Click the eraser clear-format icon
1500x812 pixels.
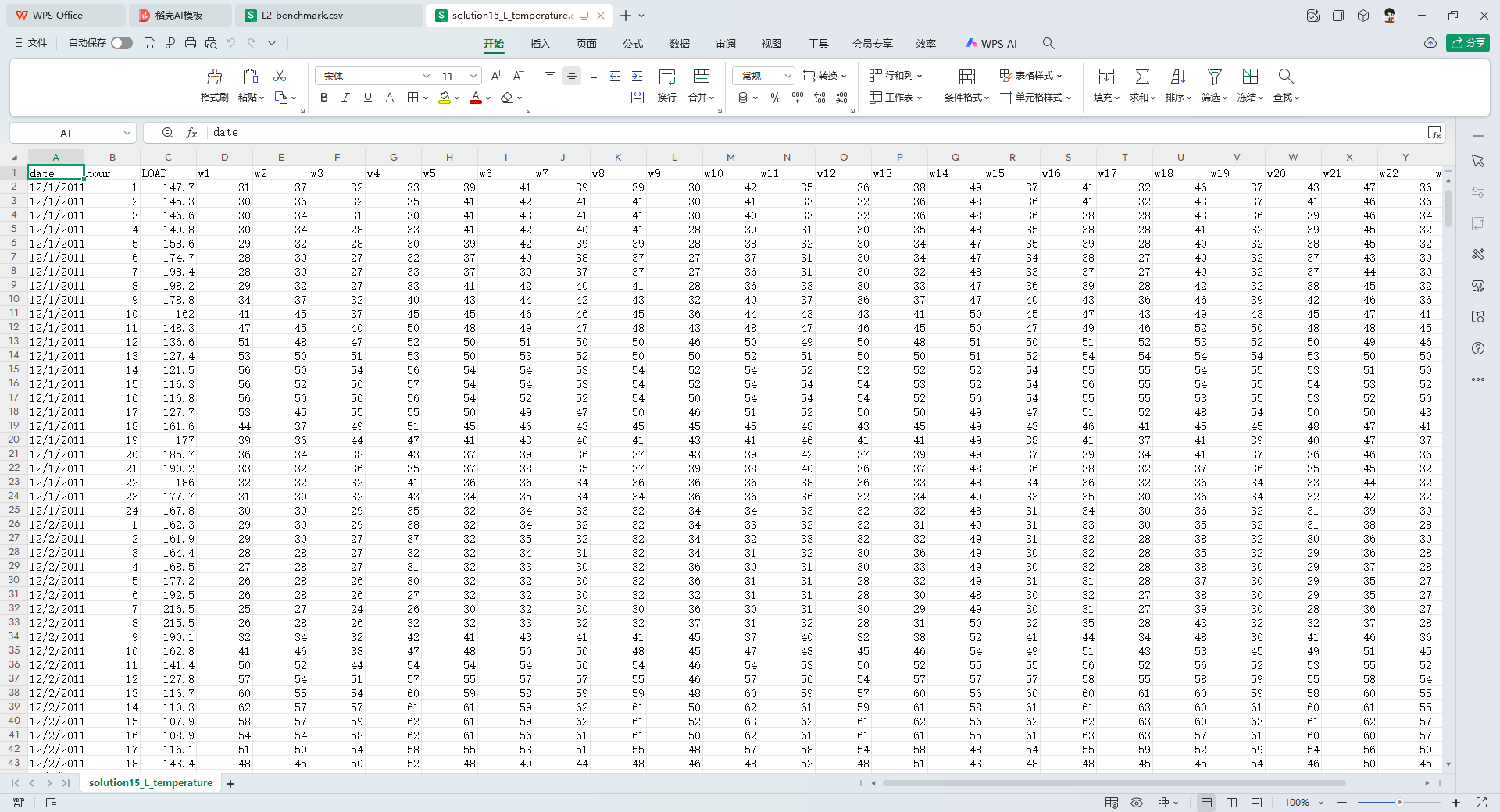pyautogui.click(x=507, y=98)
